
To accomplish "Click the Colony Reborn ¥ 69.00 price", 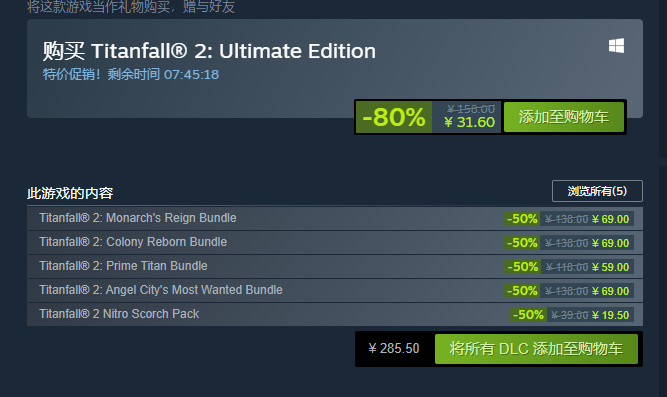I will [610, 243].
